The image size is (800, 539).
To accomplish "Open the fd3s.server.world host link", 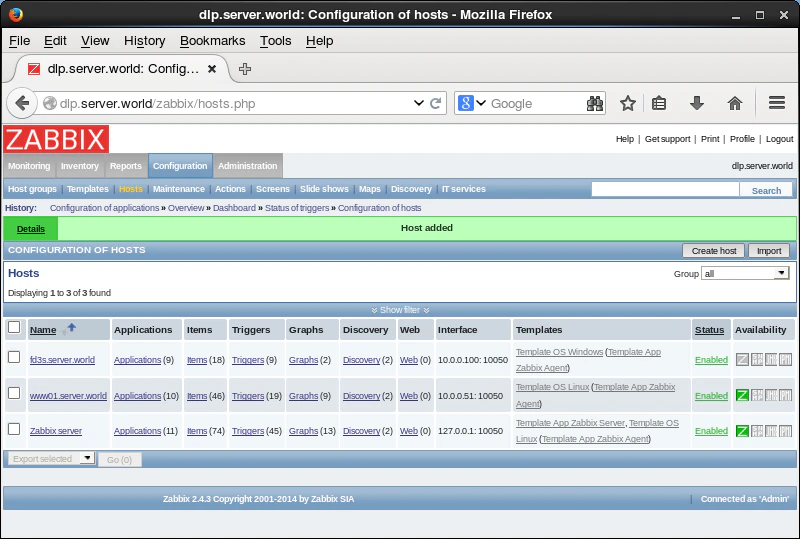I will coord(62,360).
